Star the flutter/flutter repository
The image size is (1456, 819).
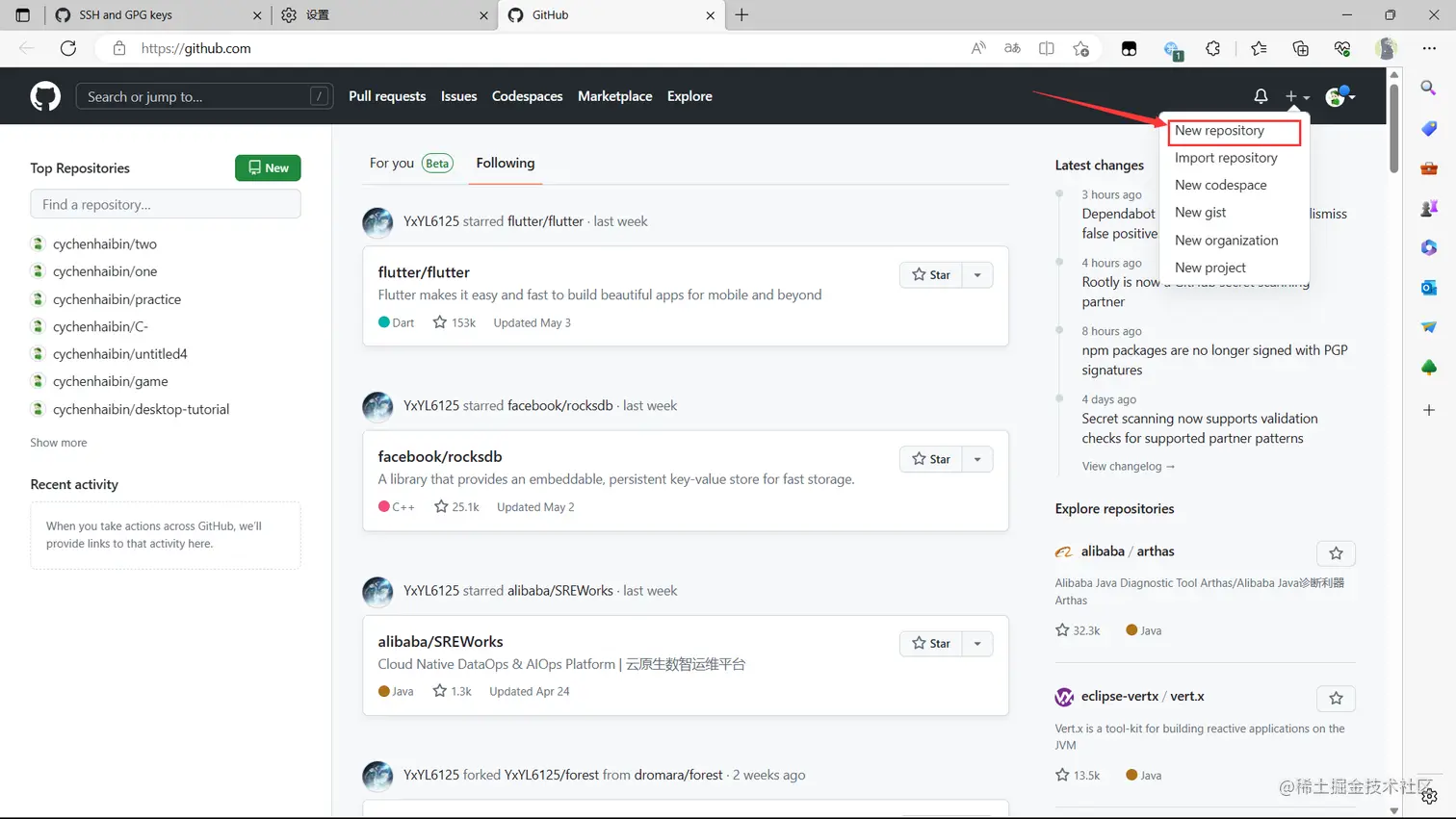click(931, 275)
